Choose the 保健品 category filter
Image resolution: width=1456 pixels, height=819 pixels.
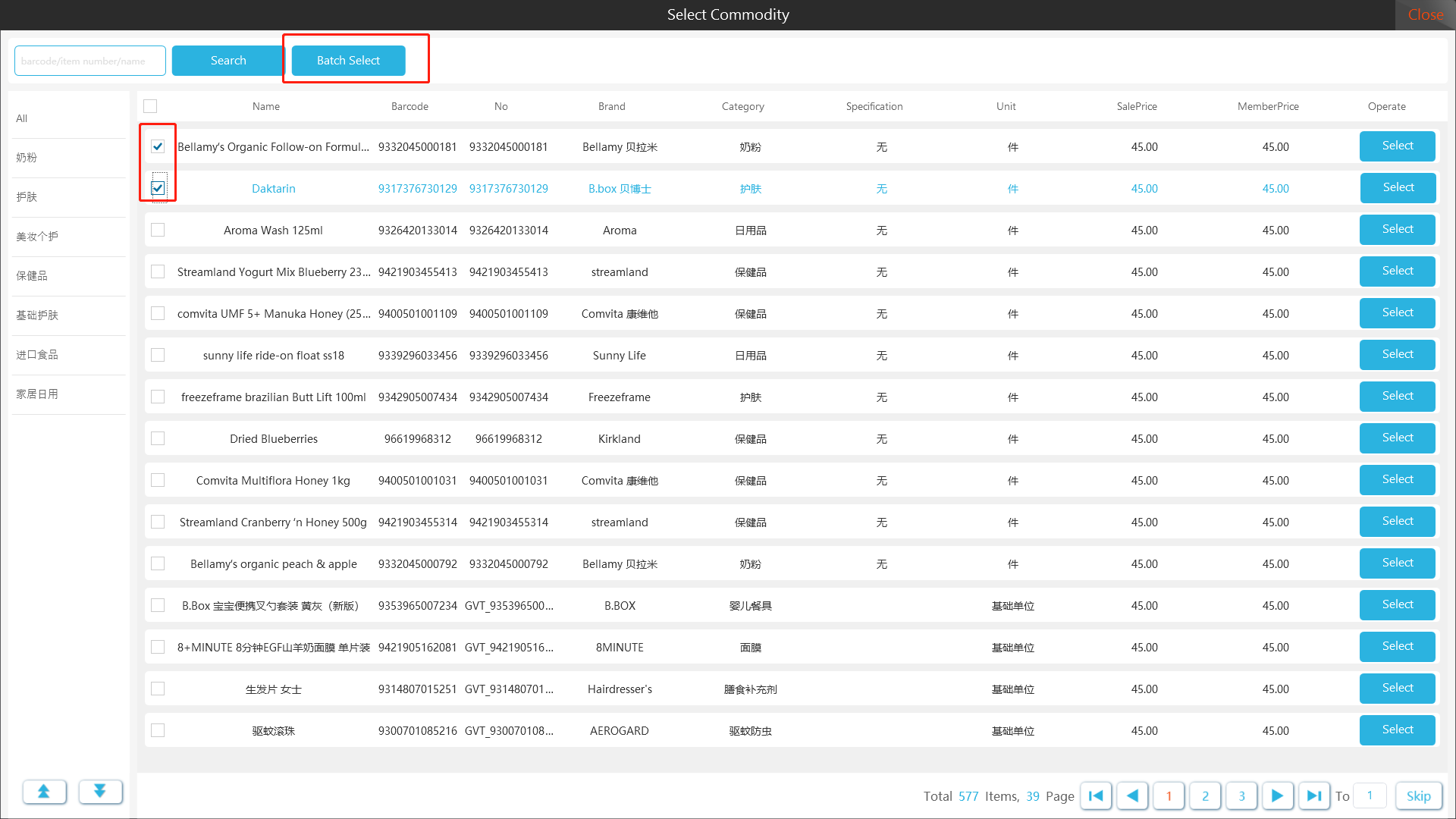32,276
